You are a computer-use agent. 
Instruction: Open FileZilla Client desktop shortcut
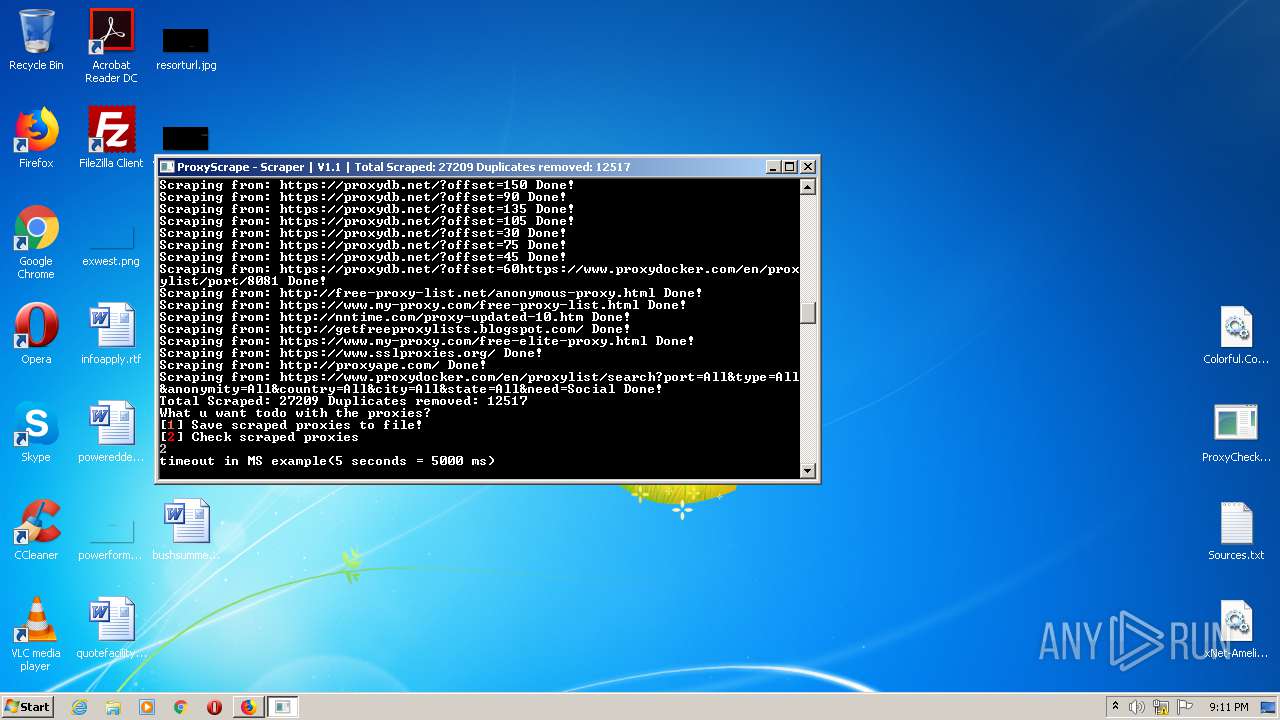[111, 138]
